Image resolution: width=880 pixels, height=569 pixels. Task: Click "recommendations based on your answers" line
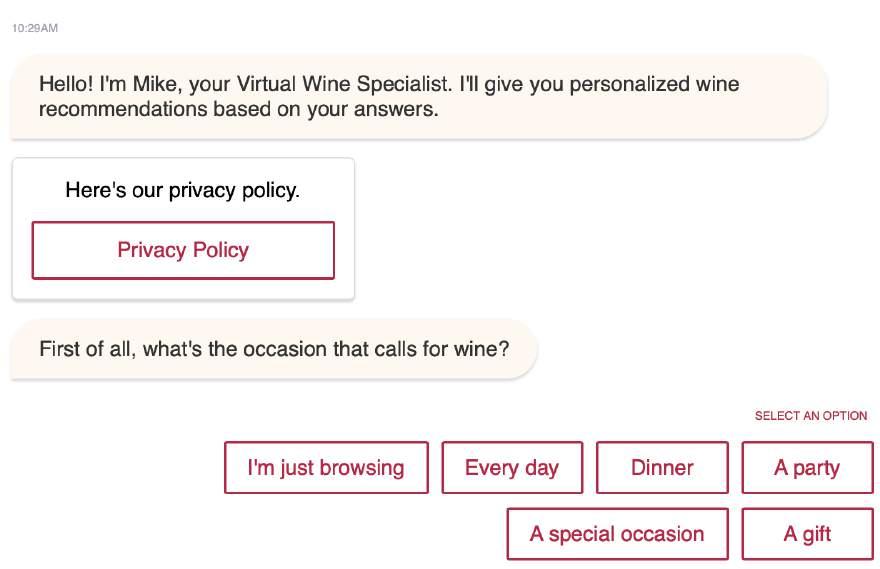click(238, 109)
